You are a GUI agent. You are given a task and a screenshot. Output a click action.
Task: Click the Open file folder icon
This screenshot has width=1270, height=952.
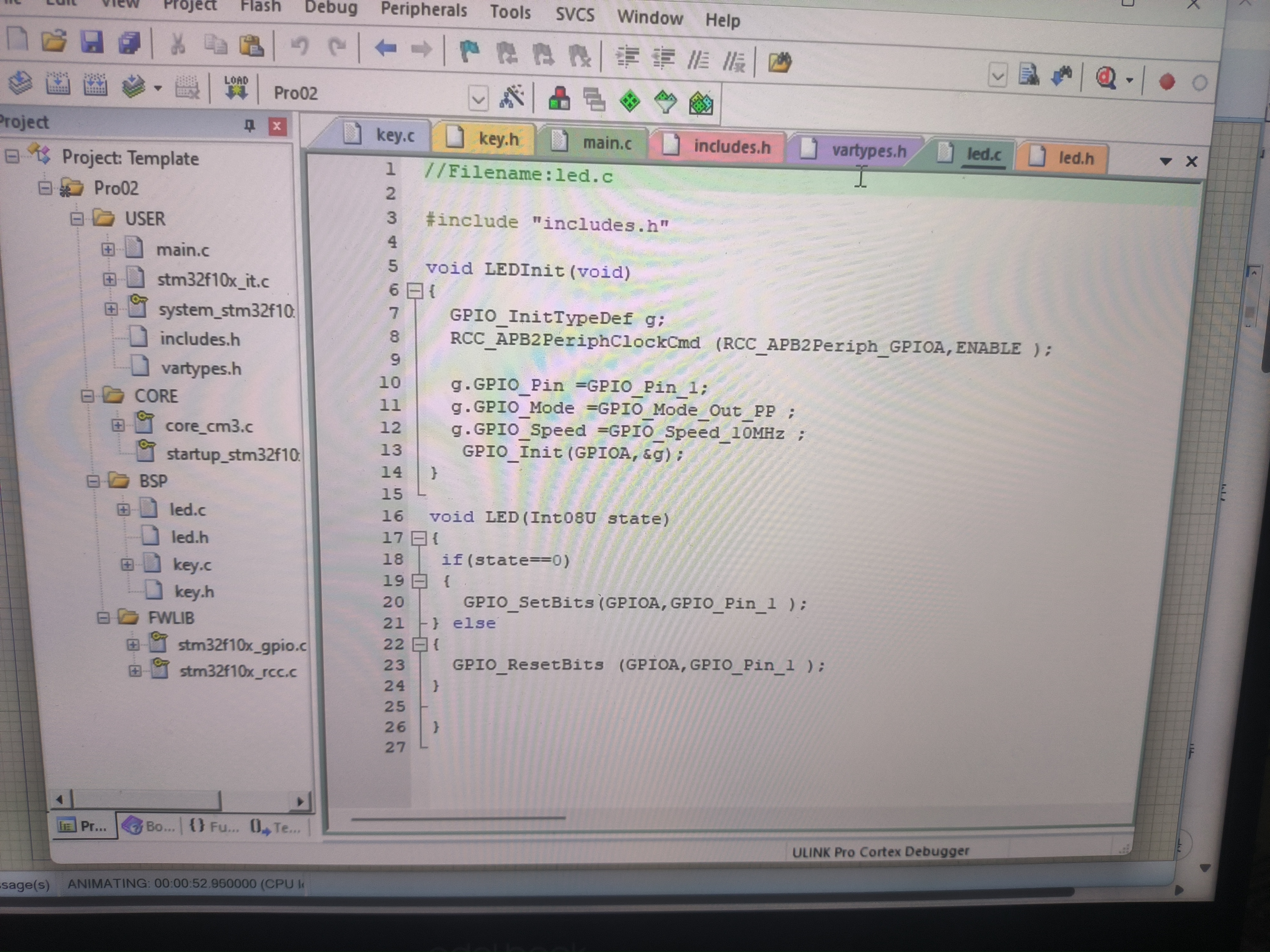[55, 41]
